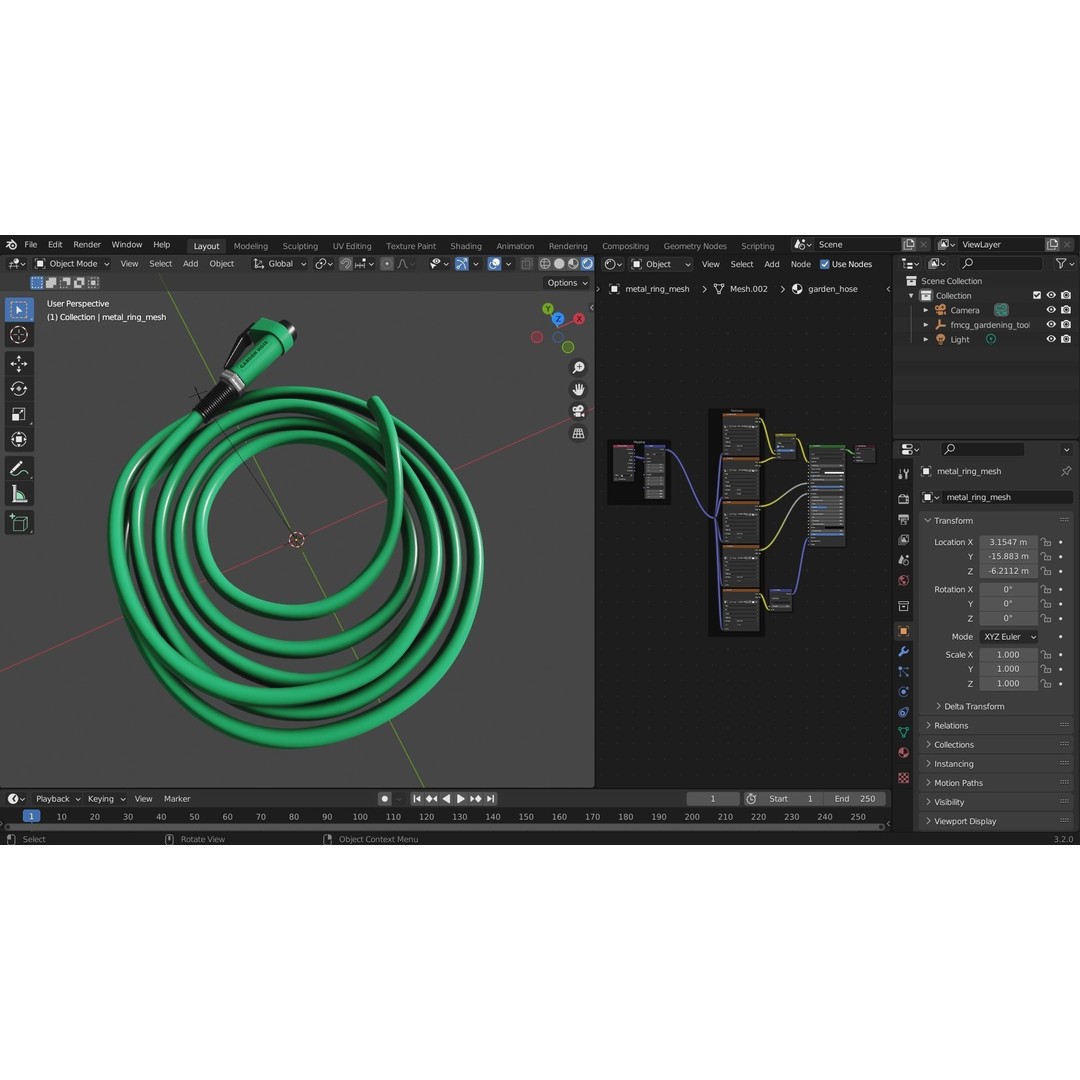
Task: Click frame 100 on the timeline ruler
Action: (360, 817)
